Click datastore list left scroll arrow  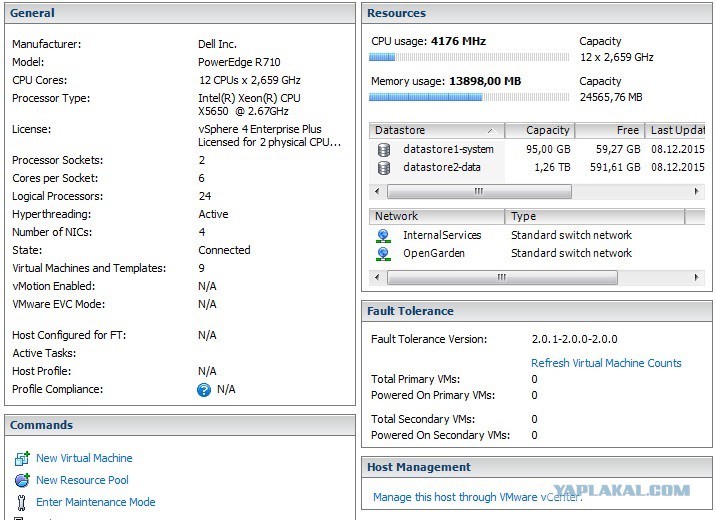click(377, 191)
